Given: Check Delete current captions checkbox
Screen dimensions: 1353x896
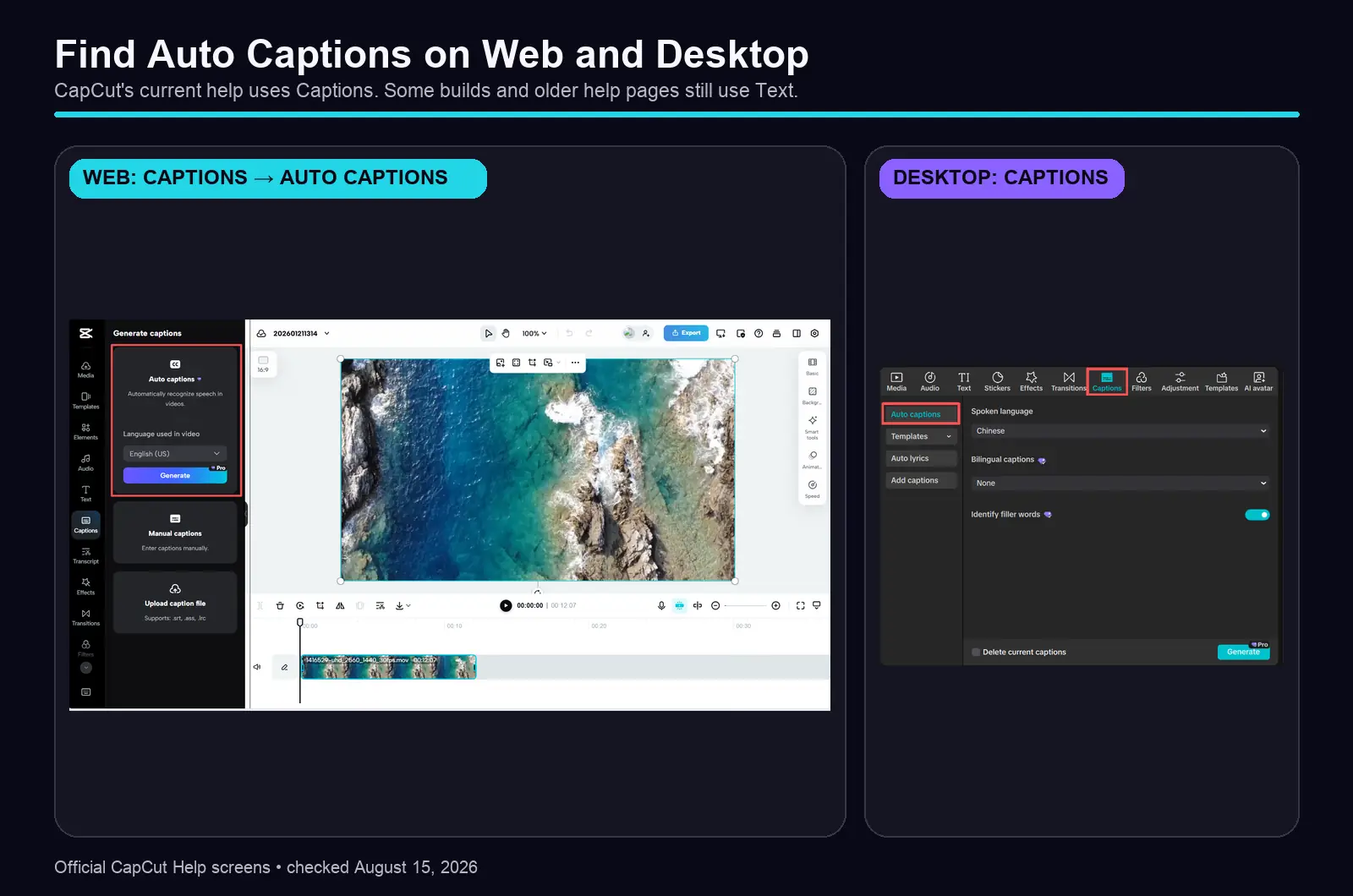Looking at the screenshot, I should [x=976, y=652].
